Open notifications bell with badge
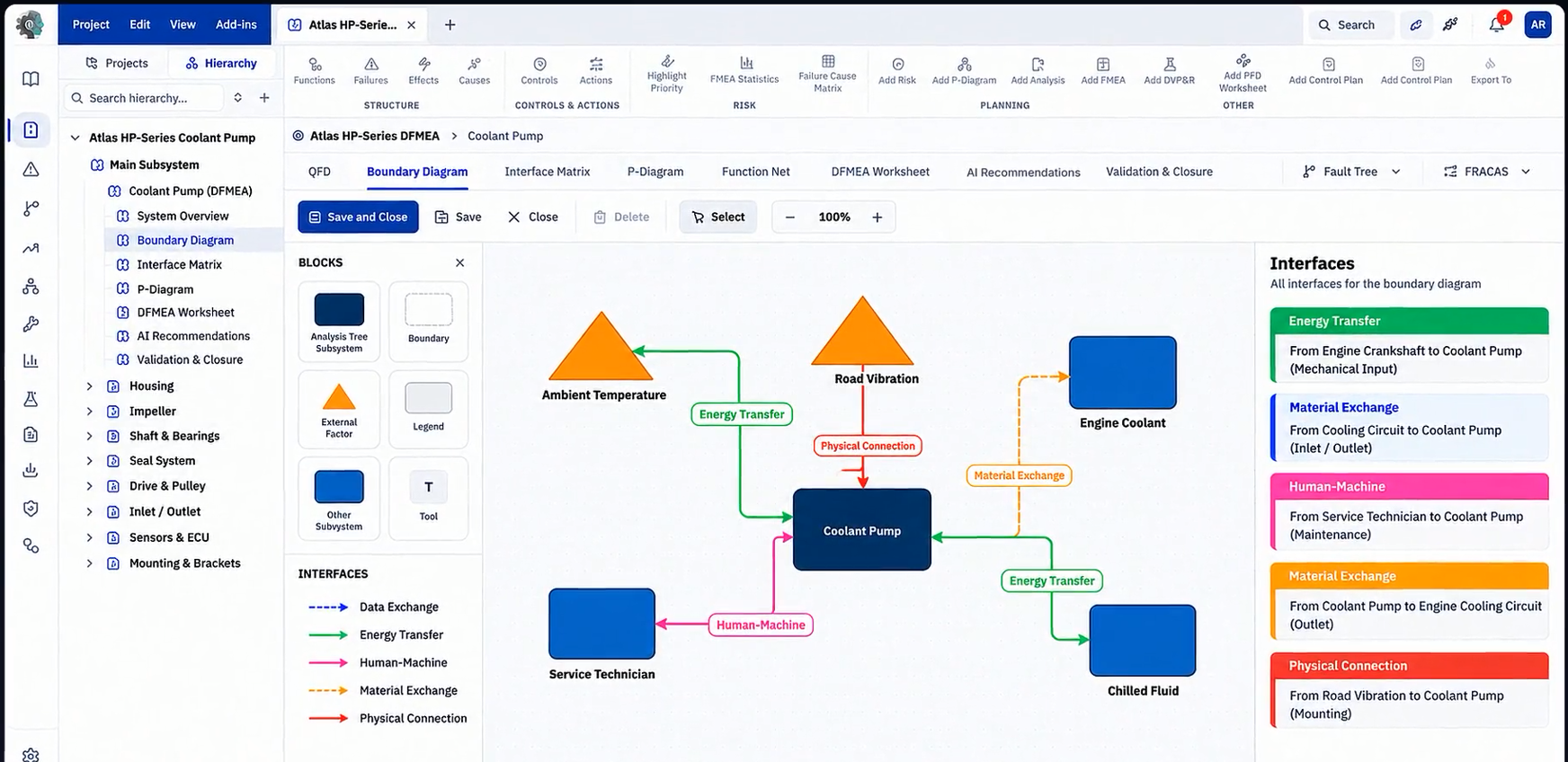Image resolution: width=1568 pixels, height=762 pixels. coord(1497,24)
